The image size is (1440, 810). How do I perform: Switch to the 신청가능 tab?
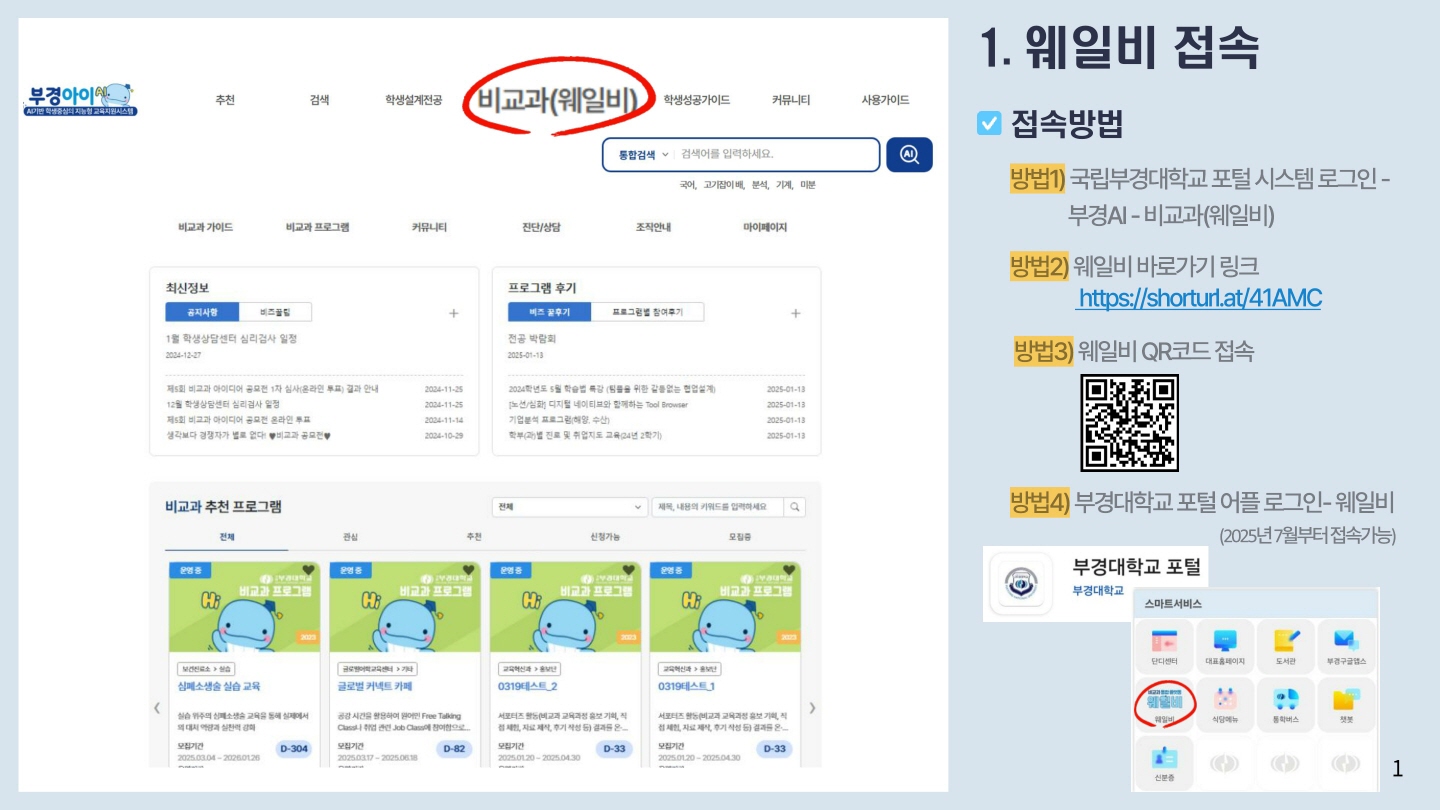pos(605,537)
